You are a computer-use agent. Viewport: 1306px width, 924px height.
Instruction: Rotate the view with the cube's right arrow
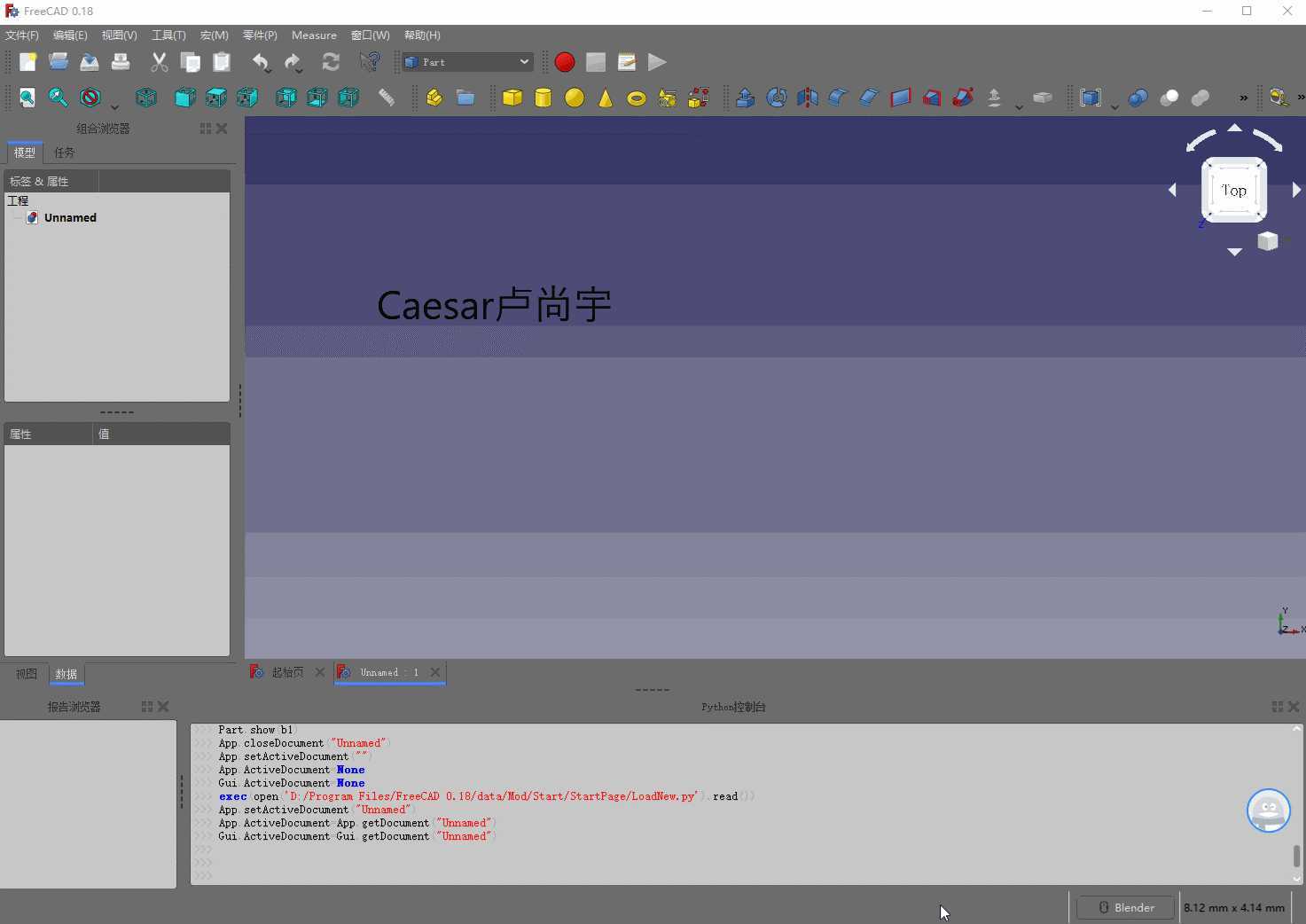(1296, 190)
